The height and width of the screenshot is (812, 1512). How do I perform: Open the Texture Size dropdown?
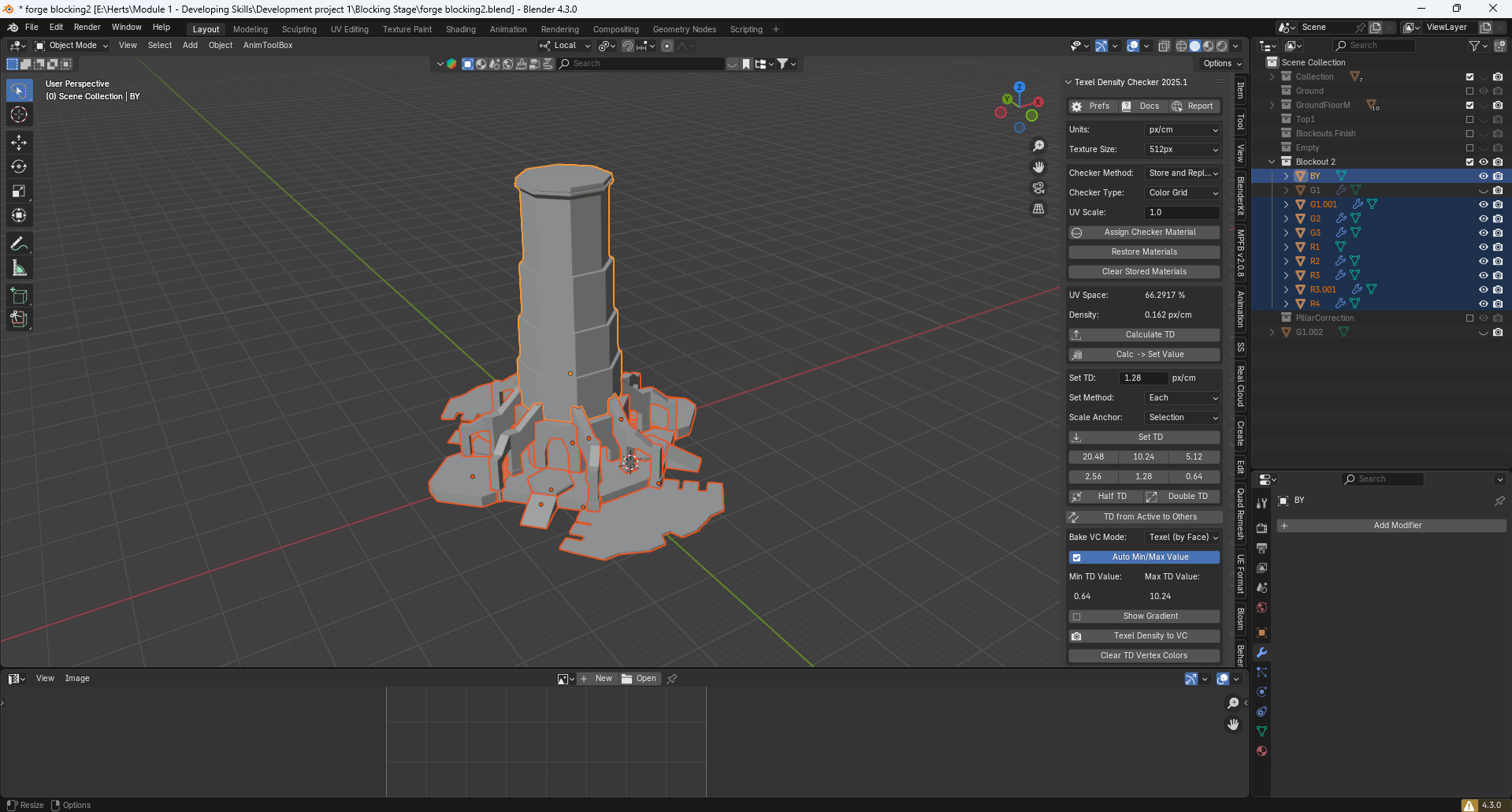[x=1182, y=149]
